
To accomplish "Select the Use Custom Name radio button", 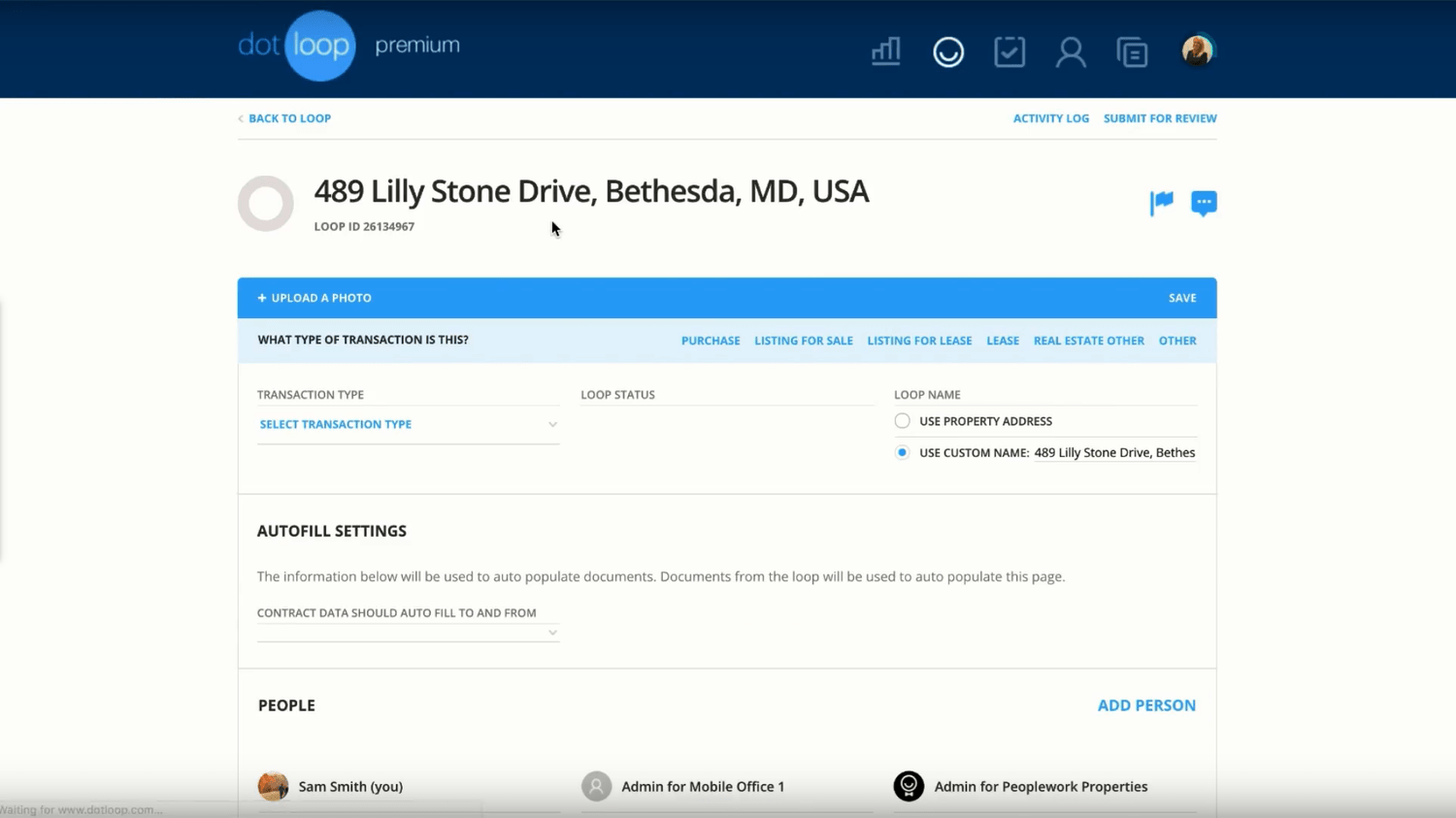I will coord(902,452).
